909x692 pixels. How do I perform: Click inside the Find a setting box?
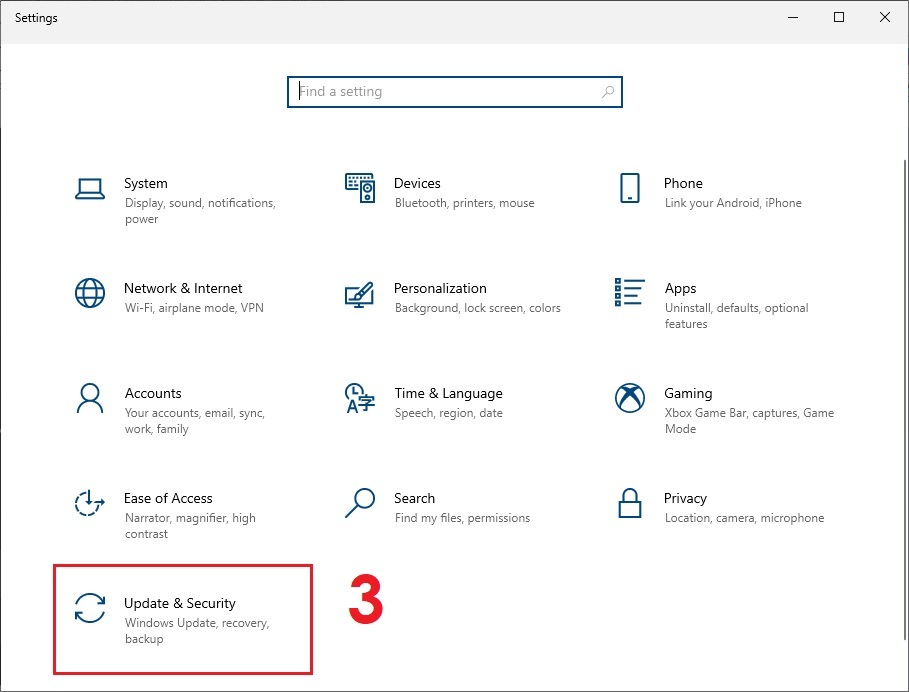440,91
